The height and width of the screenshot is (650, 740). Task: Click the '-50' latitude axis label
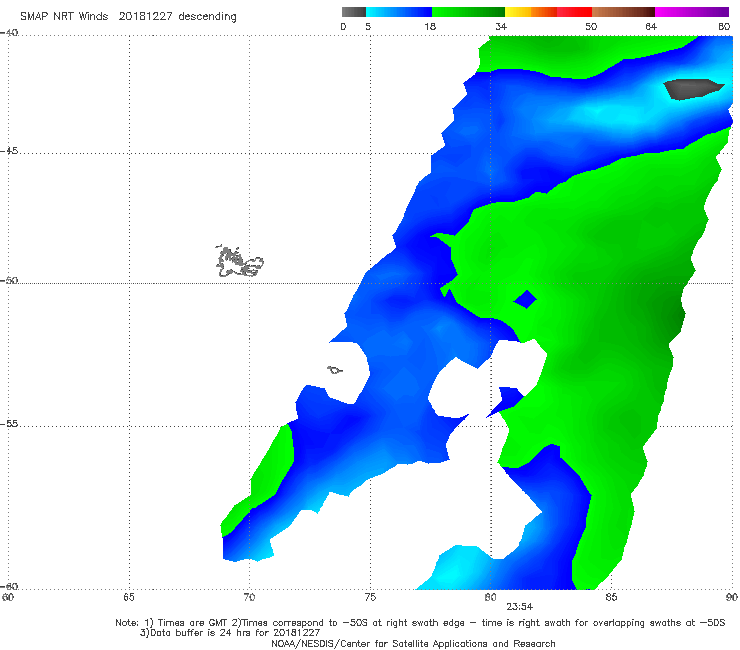coord(9,280)
